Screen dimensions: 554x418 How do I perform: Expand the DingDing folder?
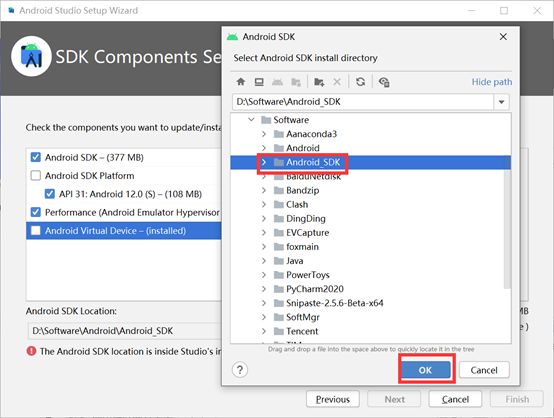[x=264, y=218]
